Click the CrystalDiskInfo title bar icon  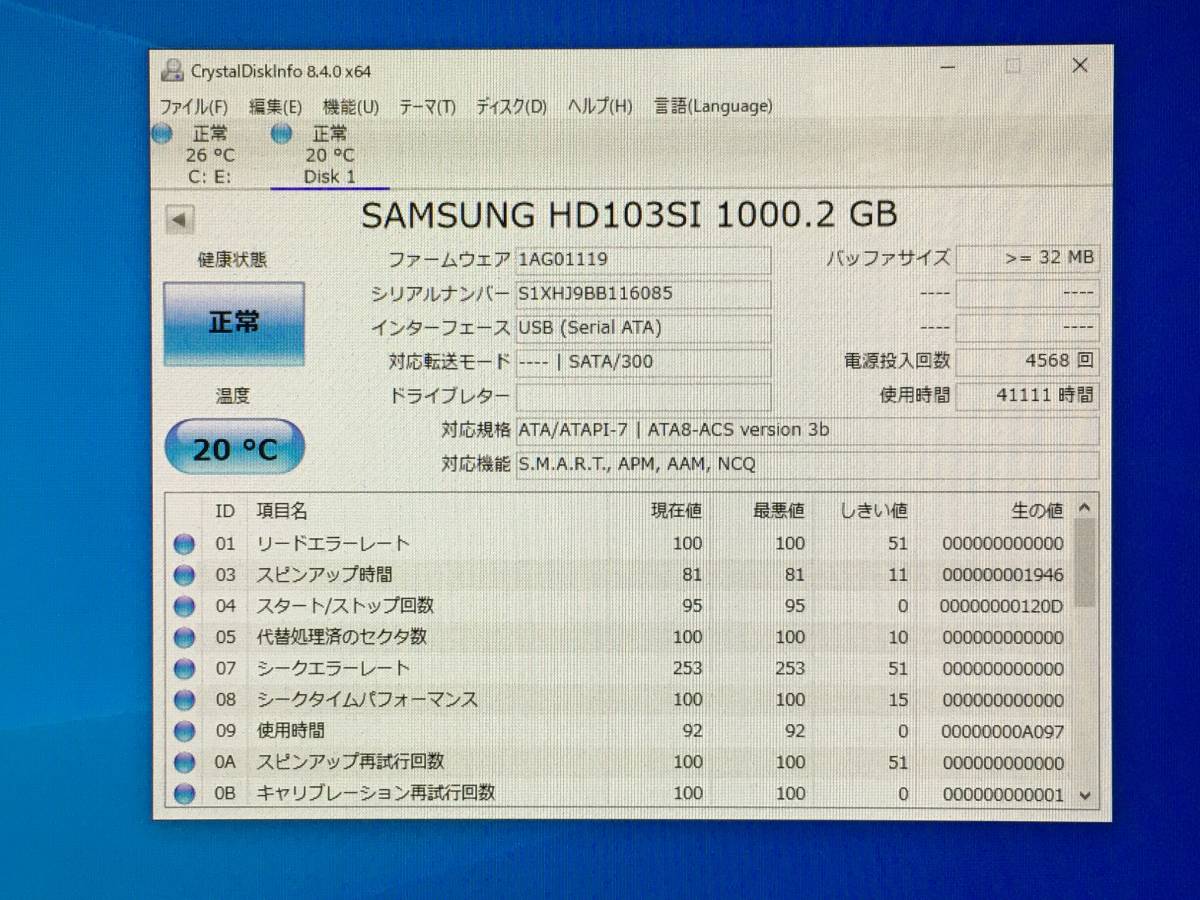(x=173, y=71)
